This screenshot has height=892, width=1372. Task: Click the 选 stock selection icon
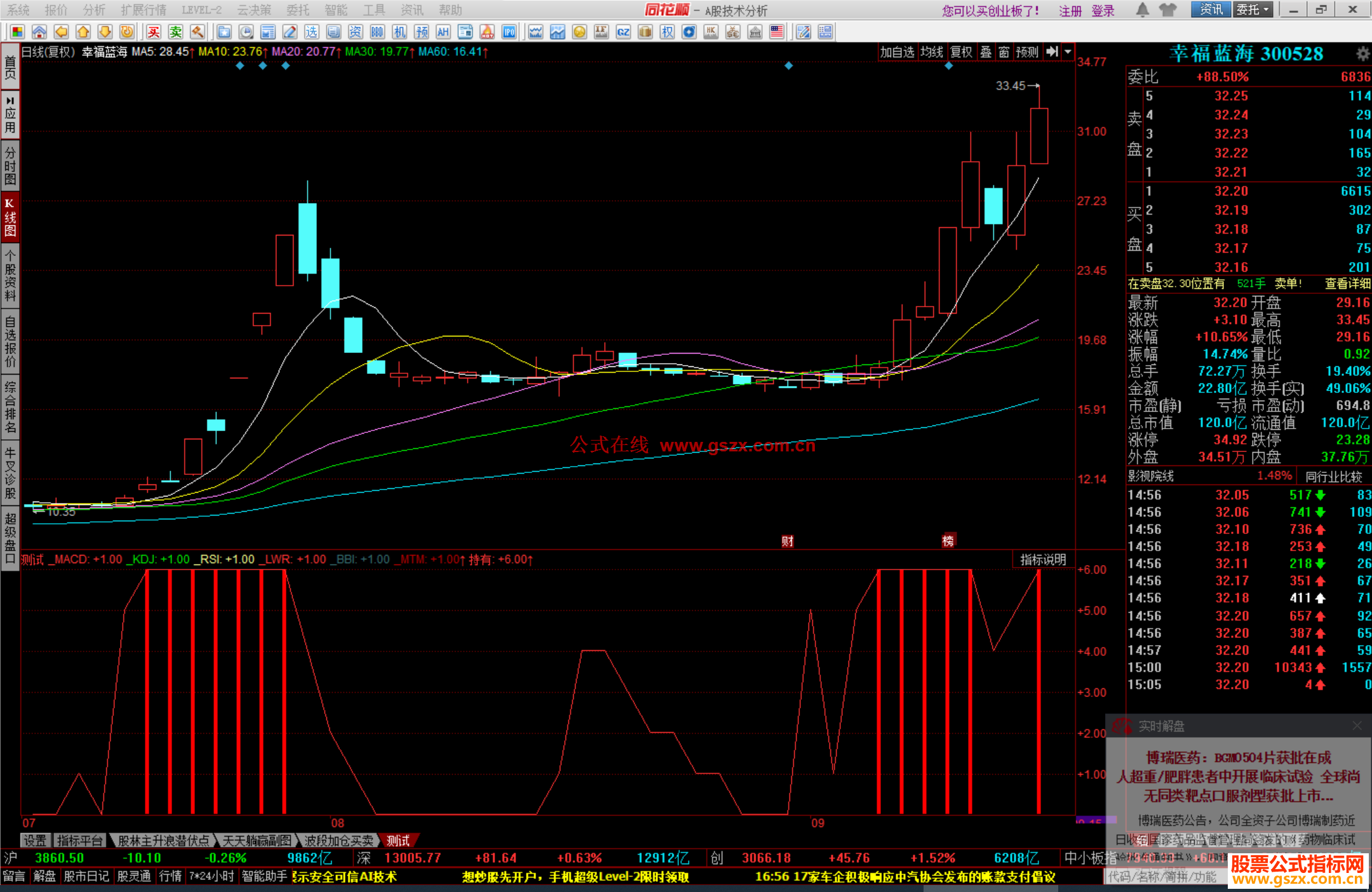pyautogui.click(x=312, y=32)
